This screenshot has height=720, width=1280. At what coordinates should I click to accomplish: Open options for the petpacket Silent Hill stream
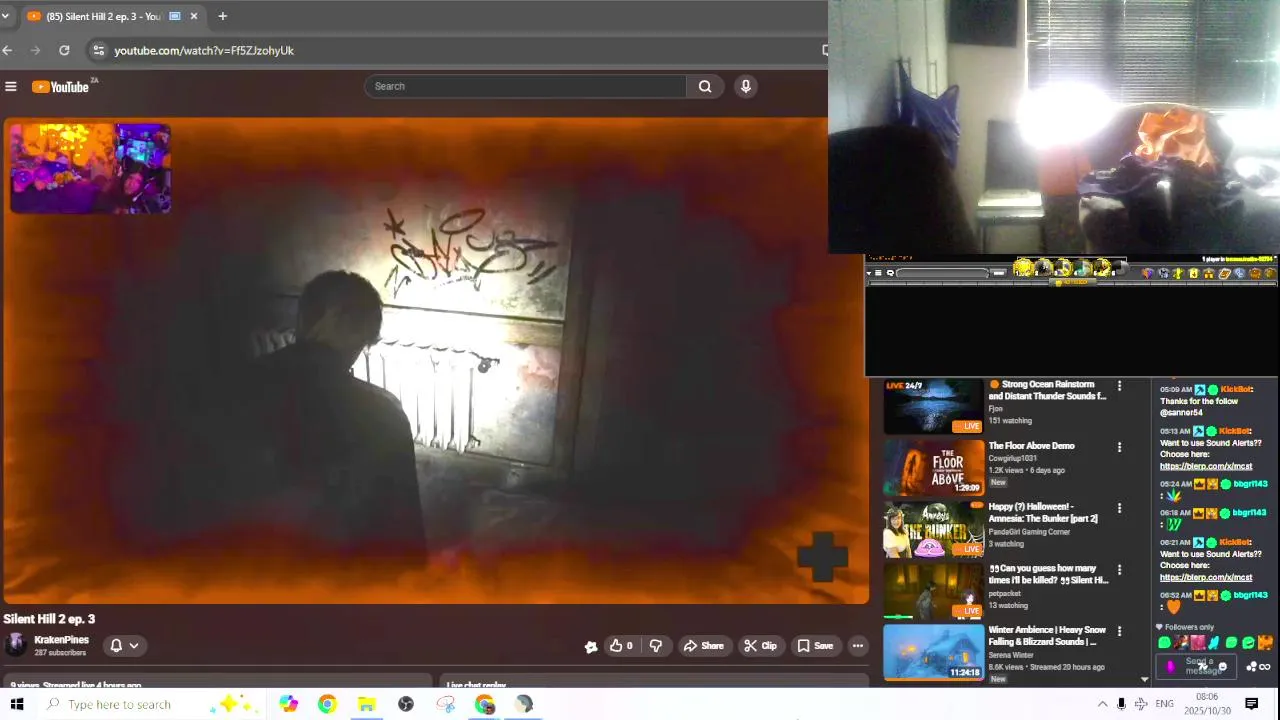(1119, 570)
